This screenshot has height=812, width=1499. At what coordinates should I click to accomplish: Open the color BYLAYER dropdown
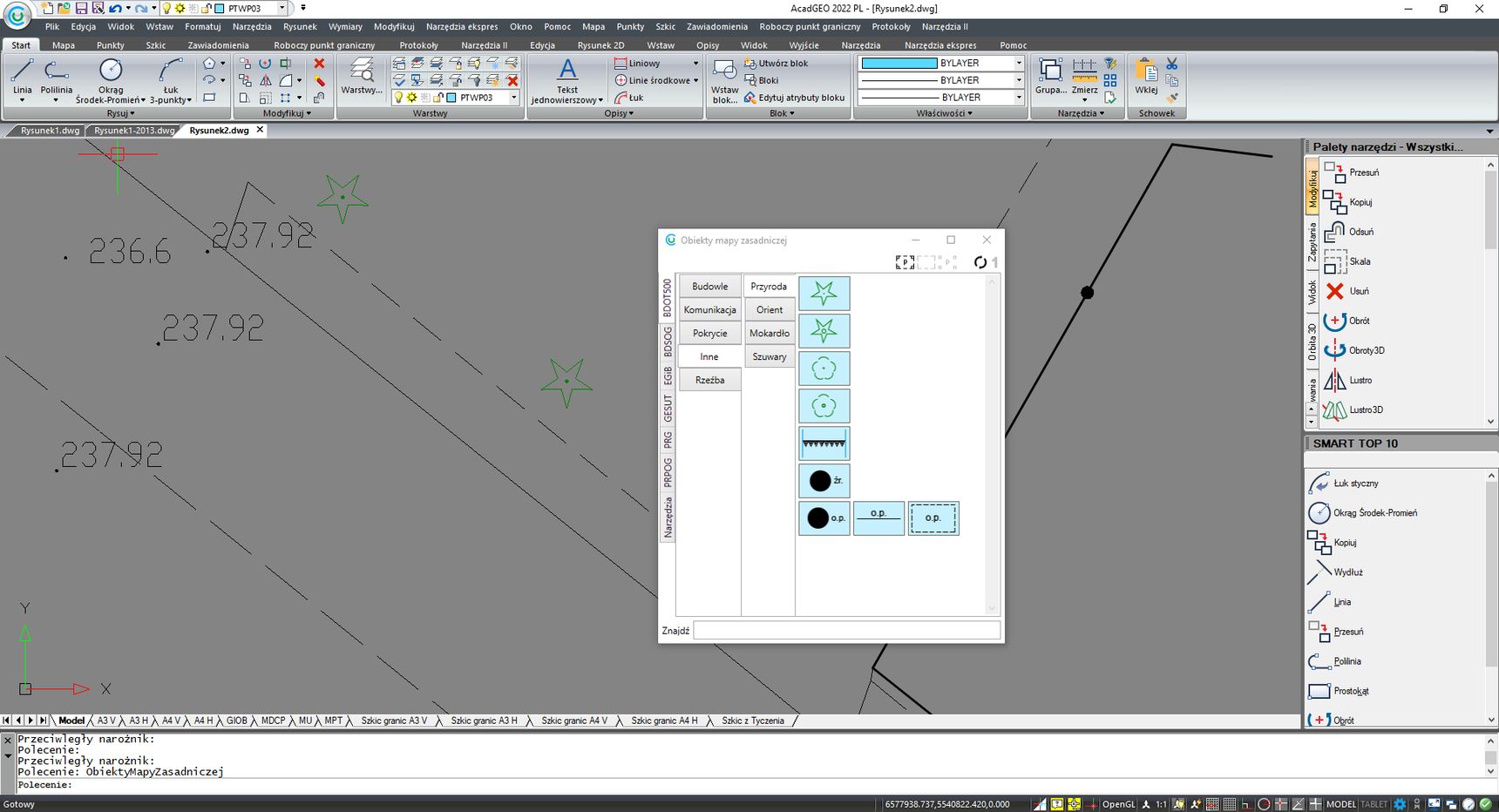(1019, 63)
